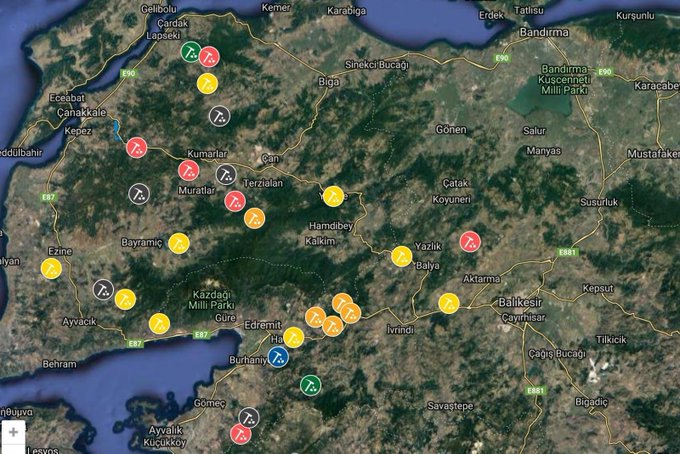The height and width of the screenshot is (454, 680).
Task: Click the yellow mine marker near Ezine
Action: click(x=51, y=268)
